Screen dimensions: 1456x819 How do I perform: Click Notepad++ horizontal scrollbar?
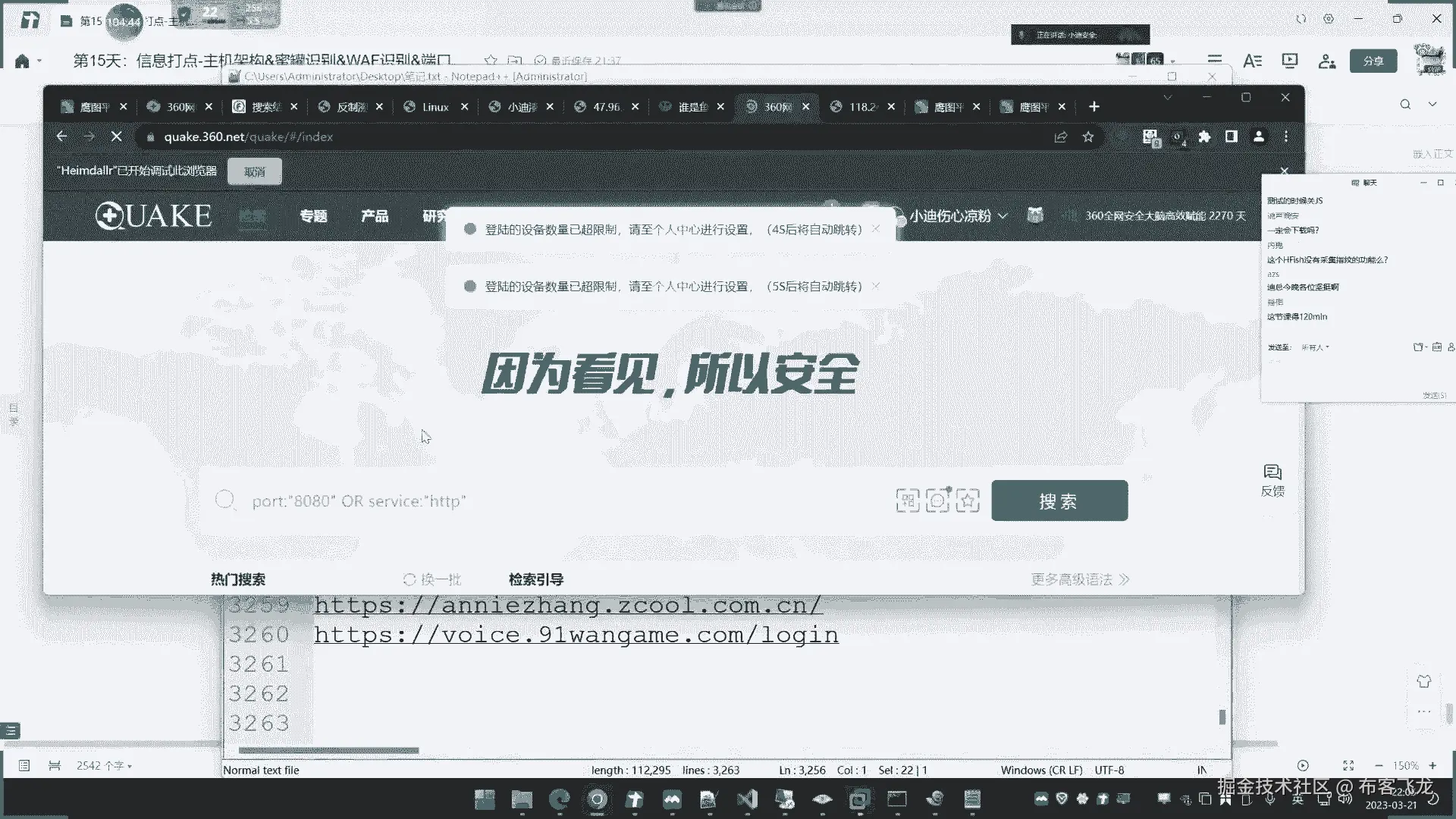(328, 751)
